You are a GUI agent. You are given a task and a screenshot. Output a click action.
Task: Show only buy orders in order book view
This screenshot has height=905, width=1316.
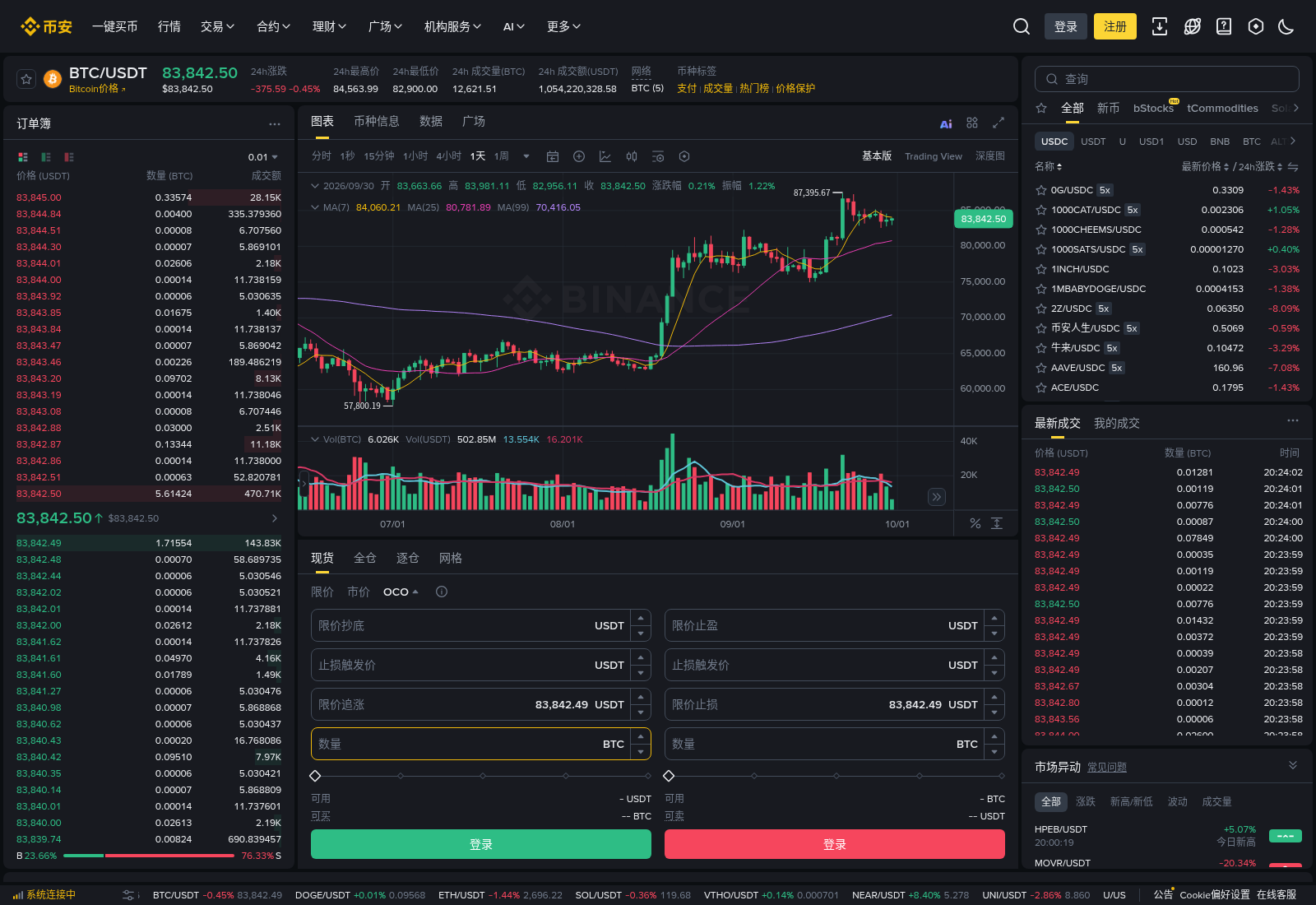click(46, 157)
